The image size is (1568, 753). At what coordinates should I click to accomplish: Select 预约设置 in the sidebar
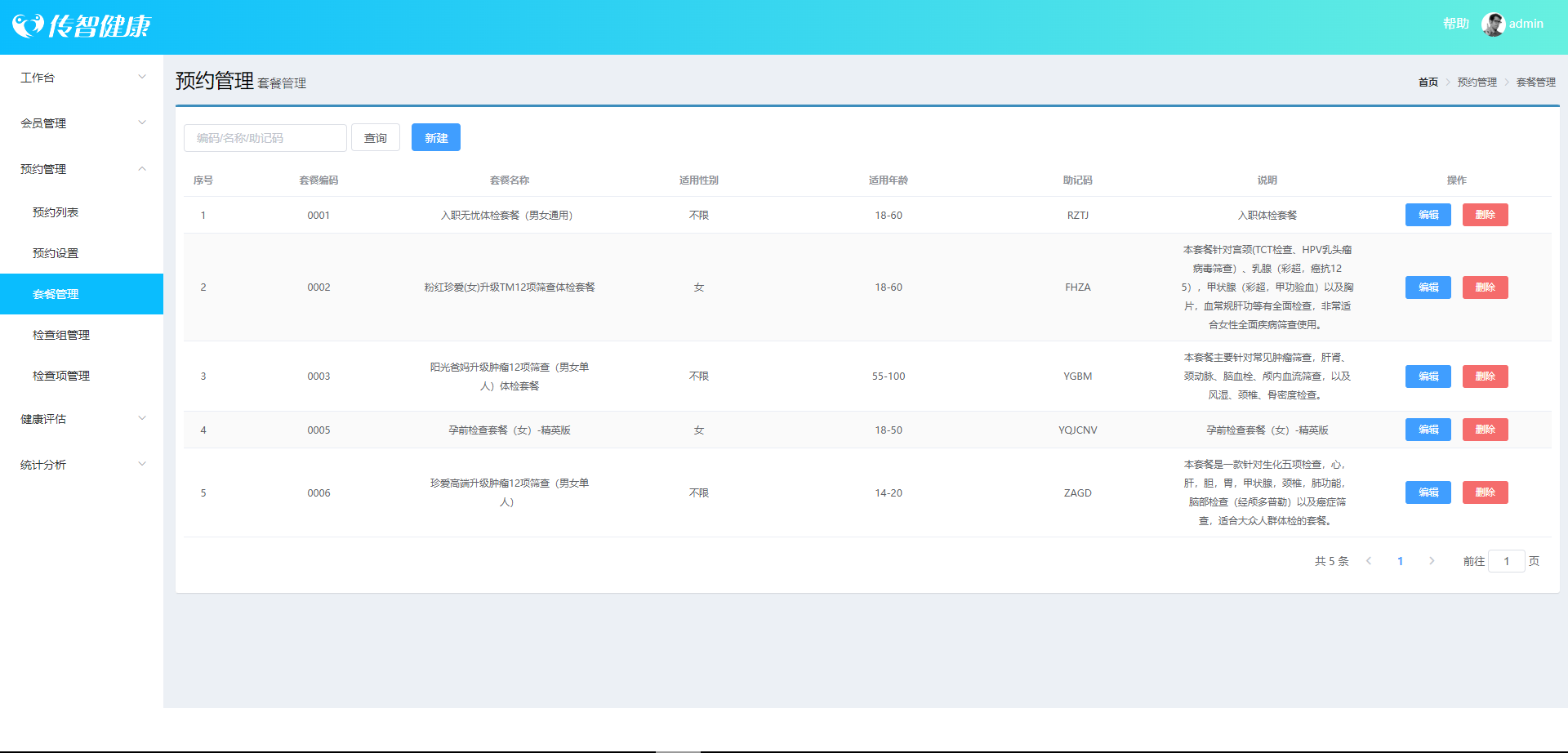(82, 253)
